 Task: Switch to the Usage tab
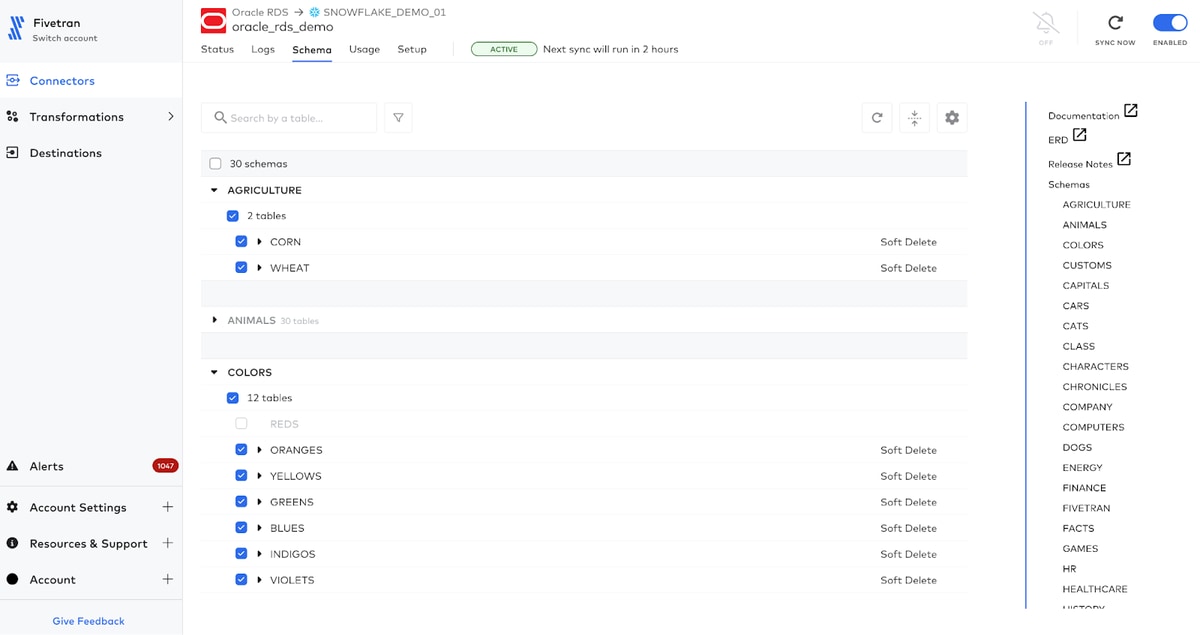point(364,49)
